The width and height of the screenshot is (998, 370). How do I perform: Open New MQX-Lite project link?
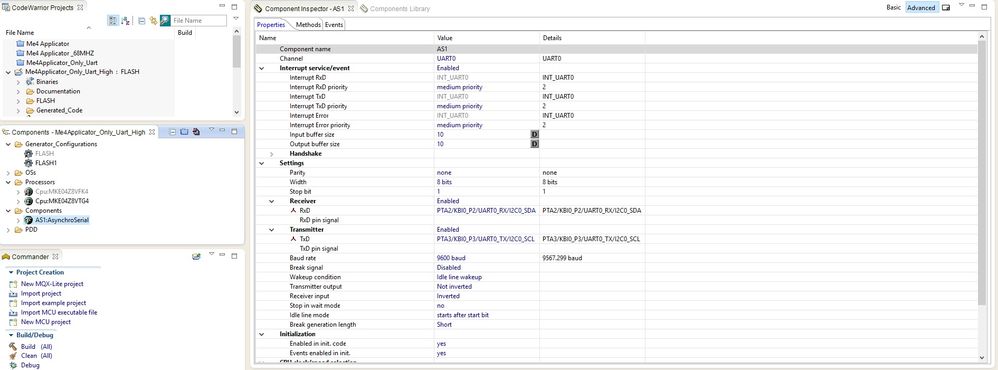point(52,284)
